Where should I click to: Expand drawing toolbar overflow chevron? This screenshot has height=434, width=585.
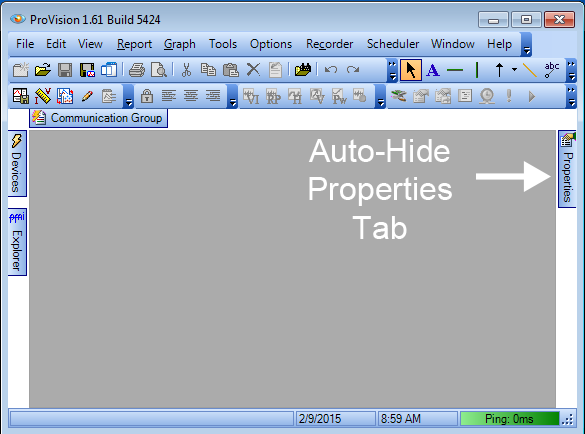571,70
